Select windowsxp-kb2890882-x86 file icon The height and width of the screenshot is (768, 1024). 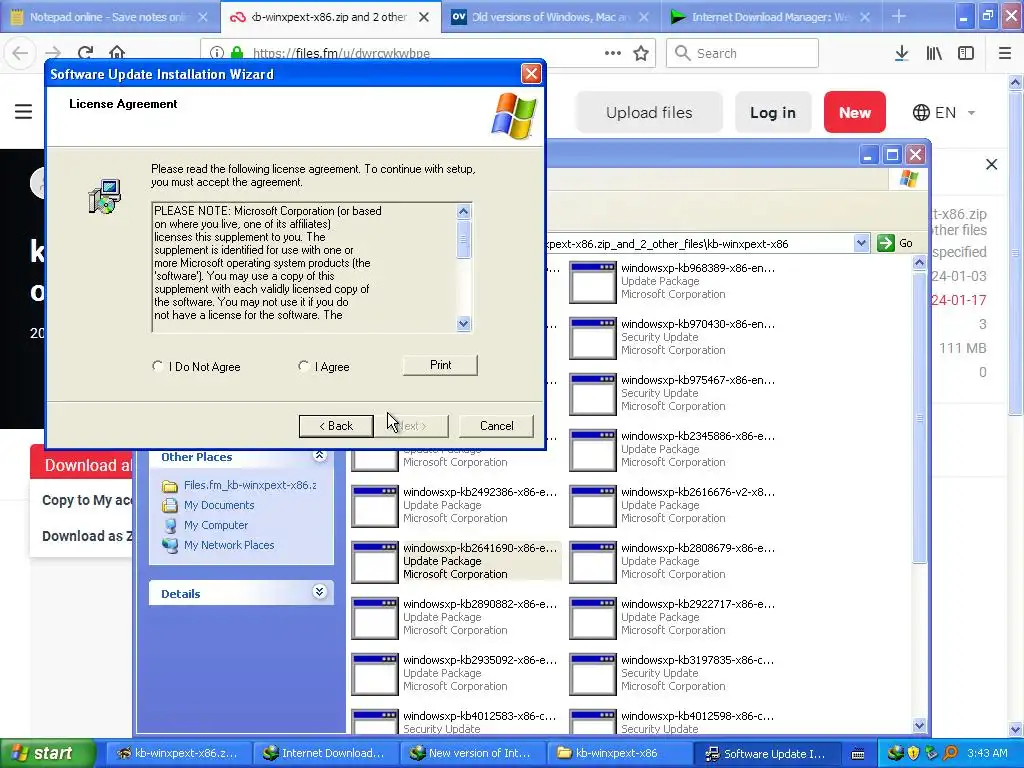374,618
